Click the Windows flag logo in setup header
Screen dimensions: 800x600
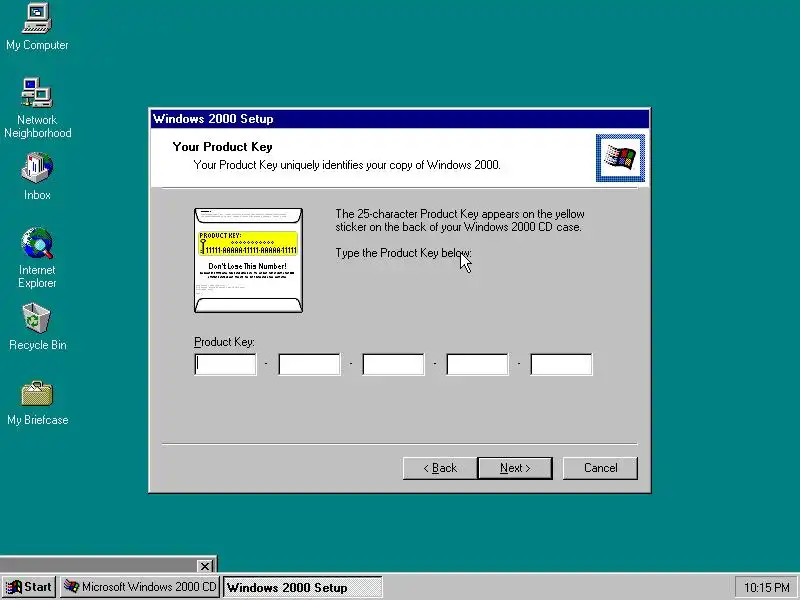click(620, 158)
